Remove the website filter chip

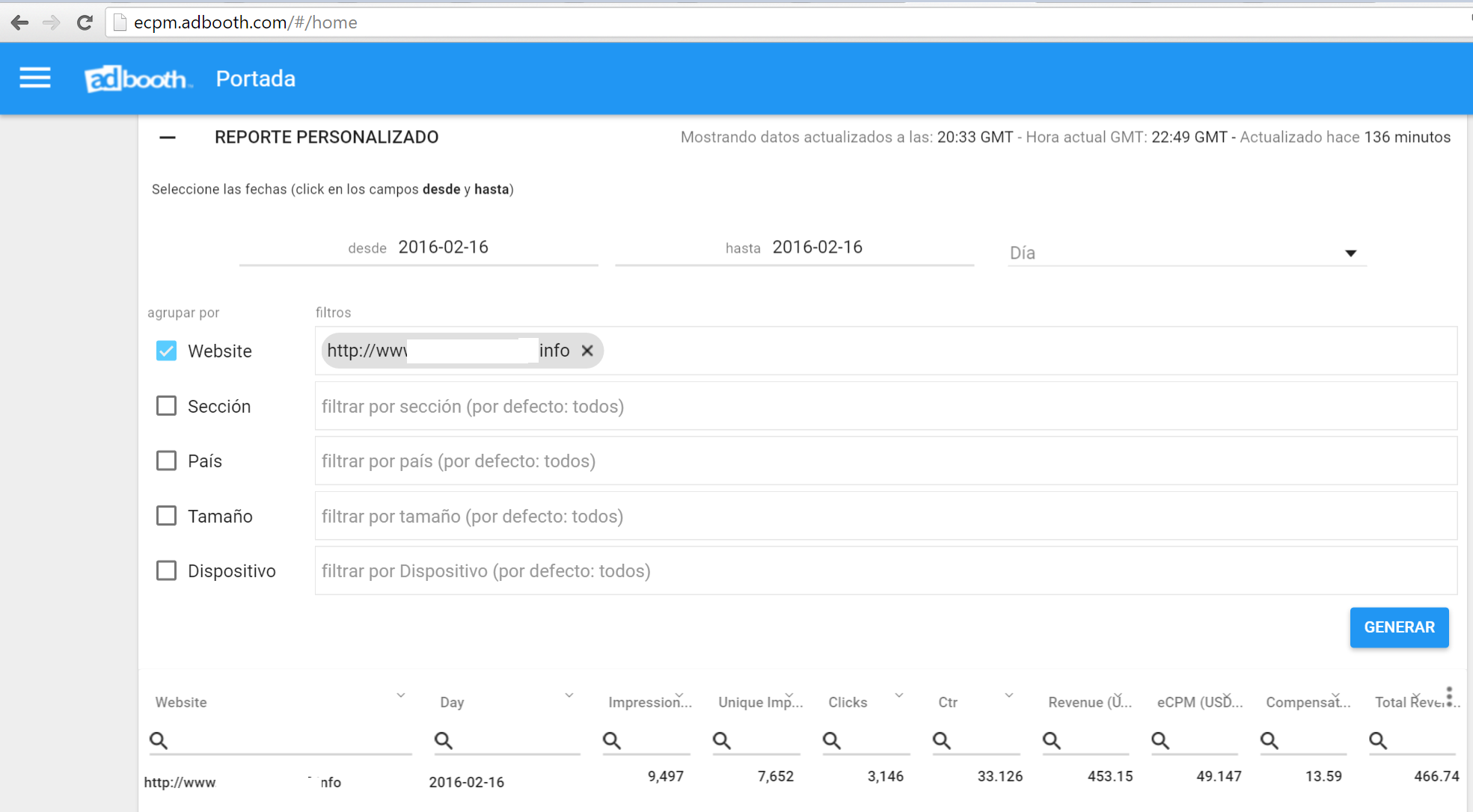tap(587, 351)
